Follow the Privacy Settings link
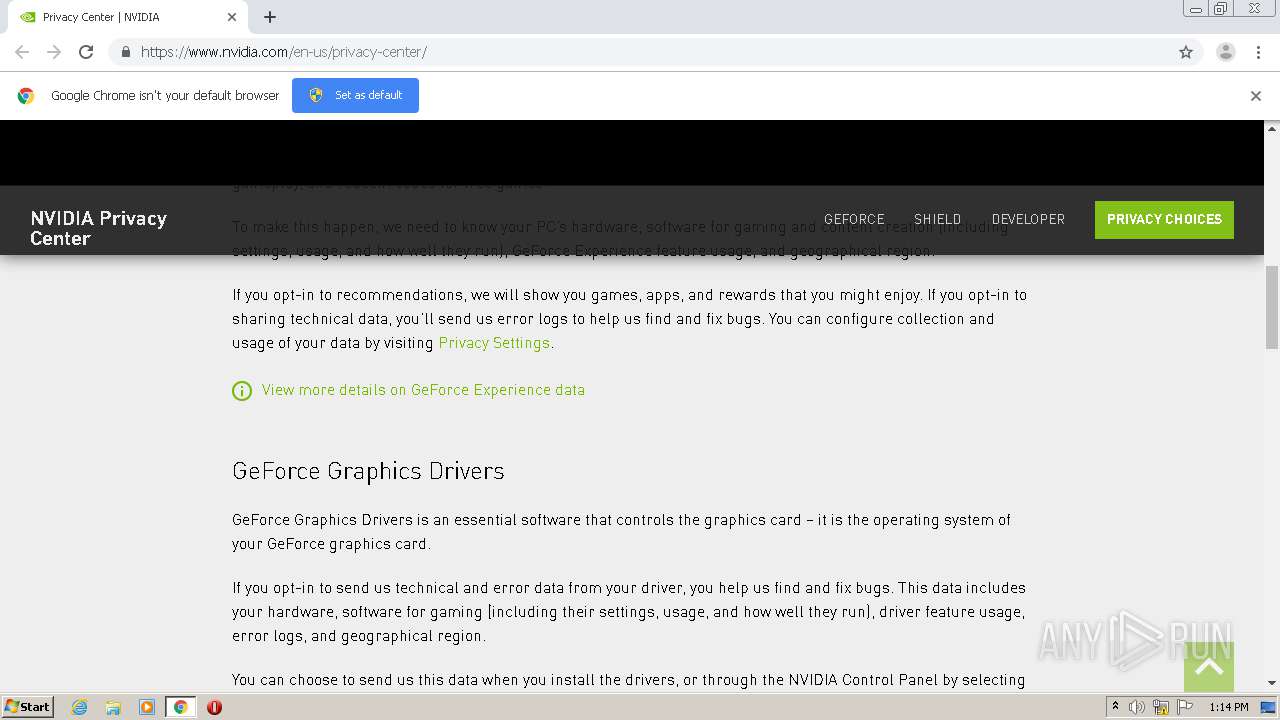The image size is (1280, 720). click(x=494, y=343)
